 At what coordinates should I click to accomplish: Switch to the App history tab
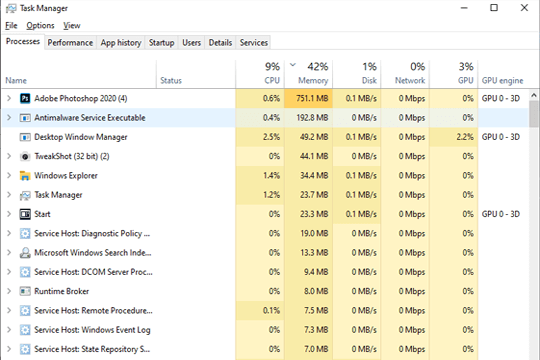tap(121, 43)
